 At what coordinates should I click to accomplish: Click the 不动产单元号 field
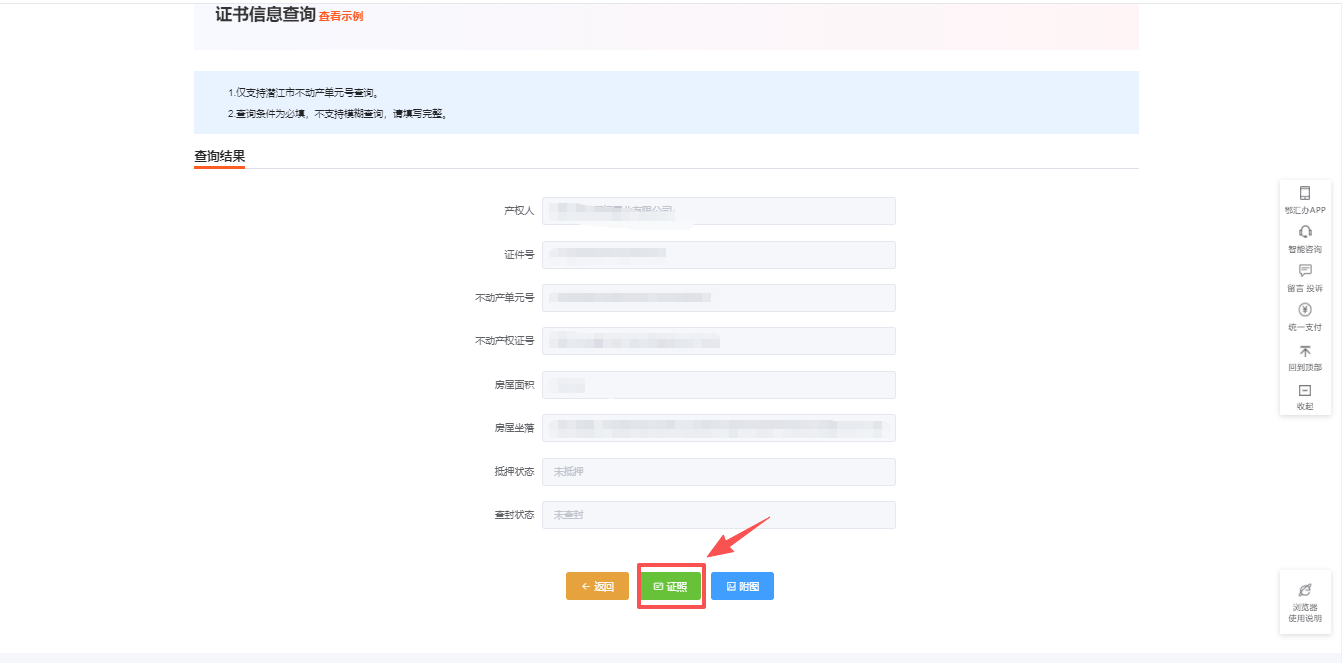pos(718,298)
